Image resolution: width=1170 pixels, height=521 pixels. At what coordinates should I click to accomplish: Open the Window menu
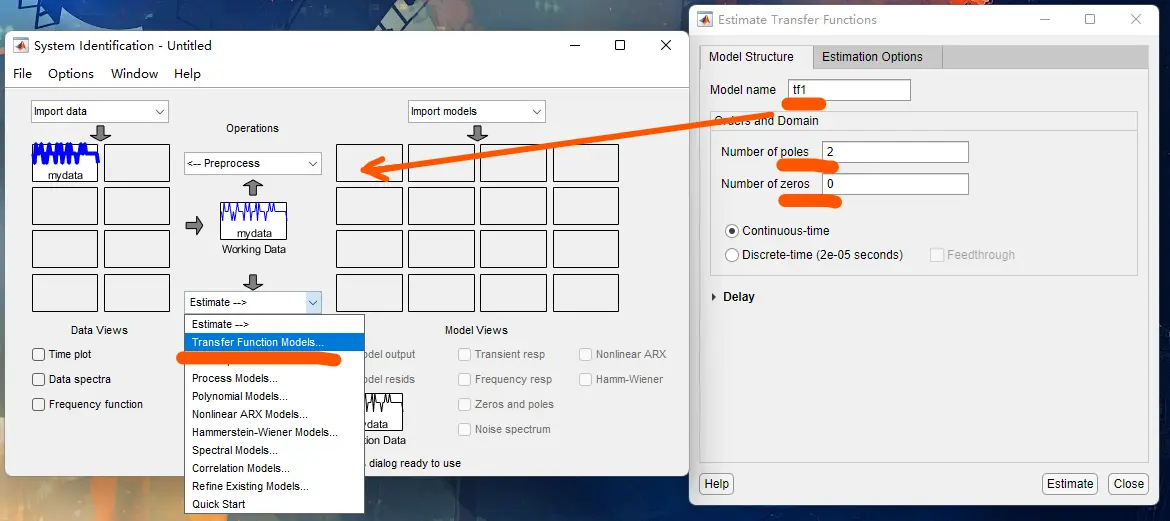point(134,74)
